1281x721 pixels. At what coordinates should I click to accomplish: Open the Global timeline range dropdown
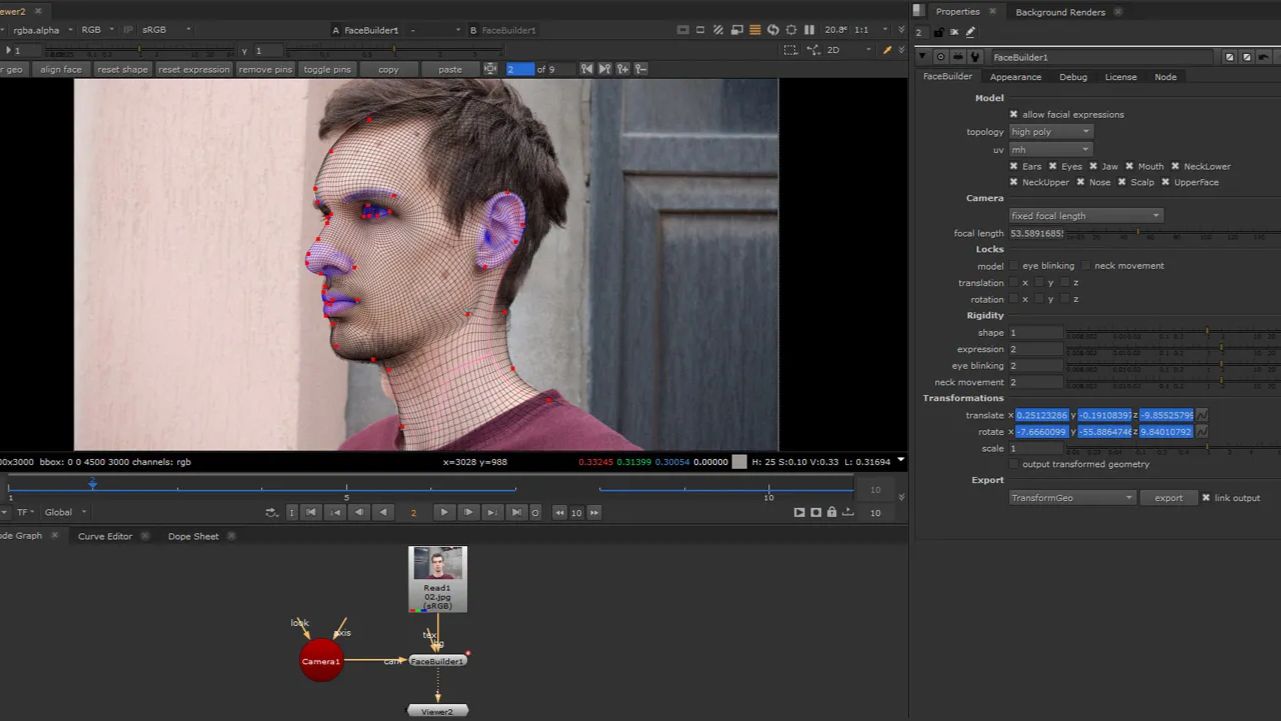pyautogui.click(x=65, y=512)
